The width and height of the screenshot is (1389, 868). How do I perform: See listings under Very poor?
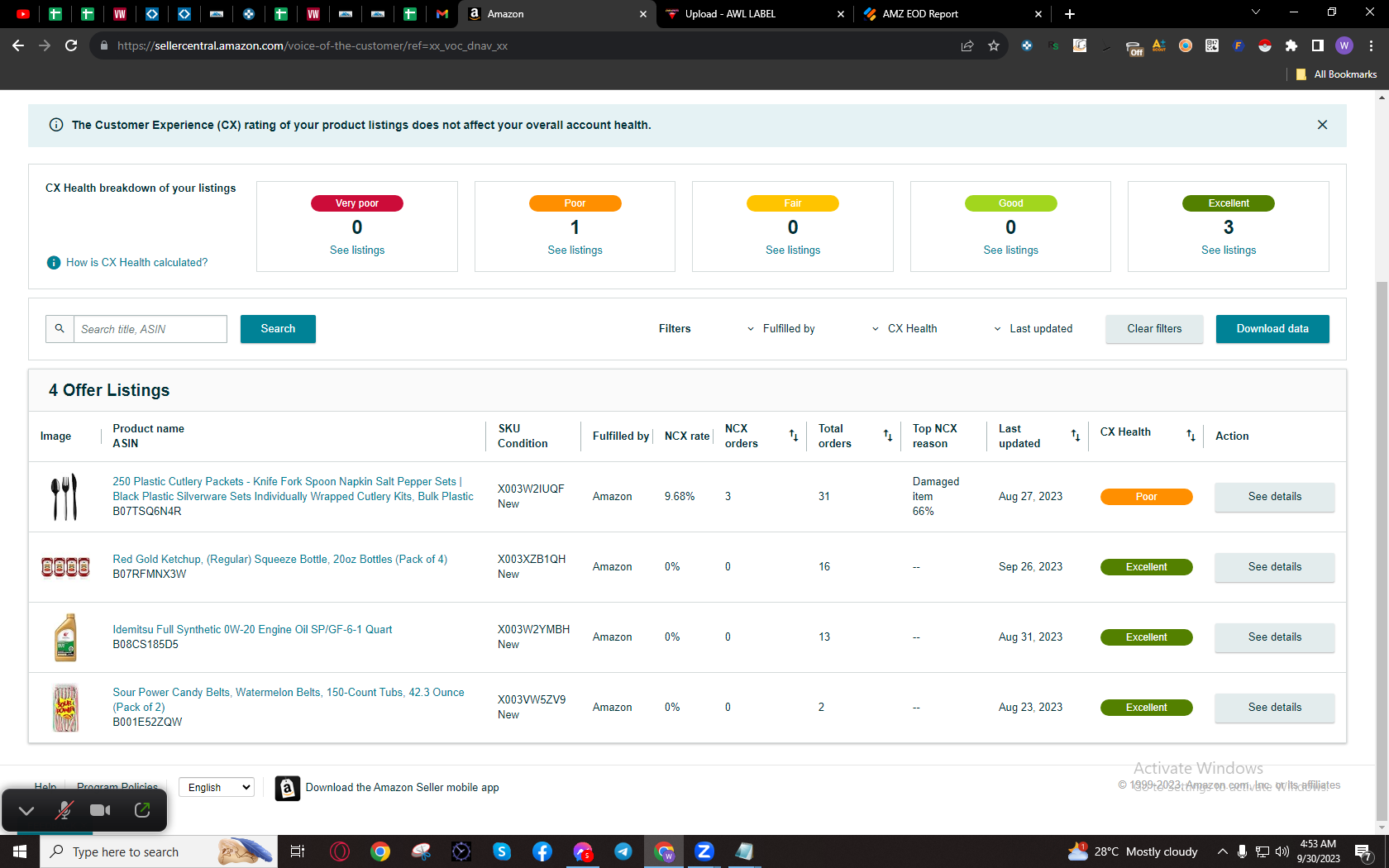(x=357, y=250)
